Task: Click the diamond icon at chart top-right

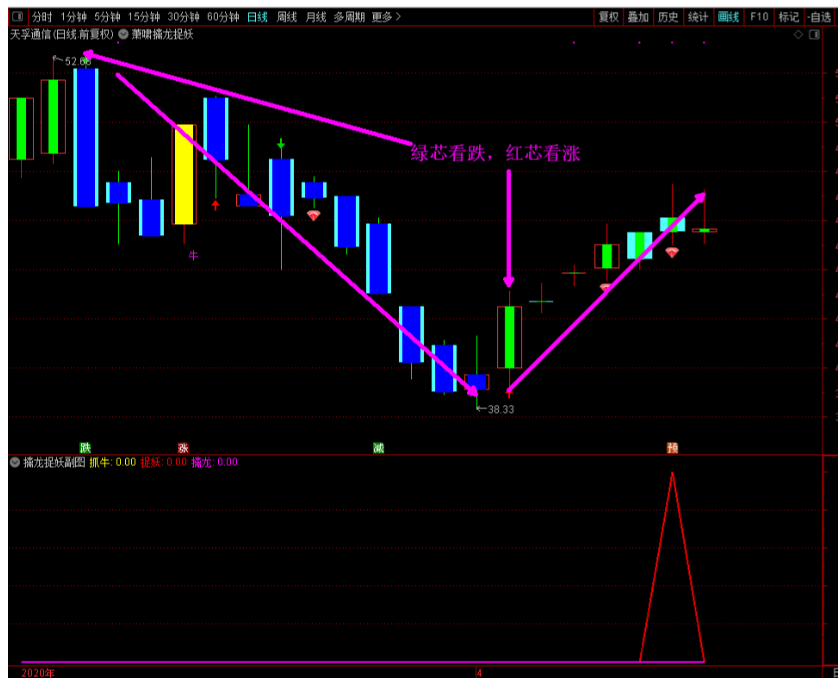Action: pos(798,35)
